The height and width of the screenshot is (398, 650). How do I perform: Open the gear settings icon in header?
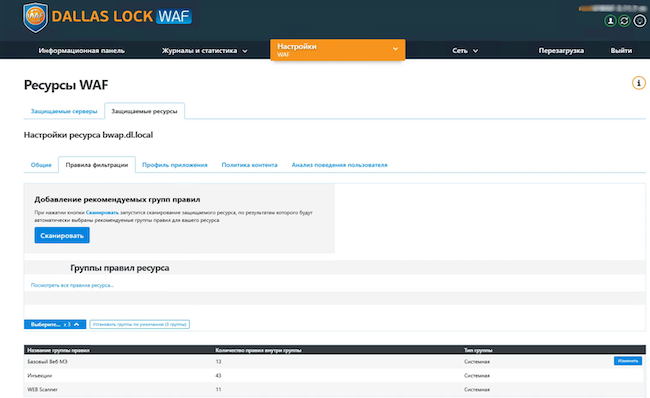tap(640, 20)
